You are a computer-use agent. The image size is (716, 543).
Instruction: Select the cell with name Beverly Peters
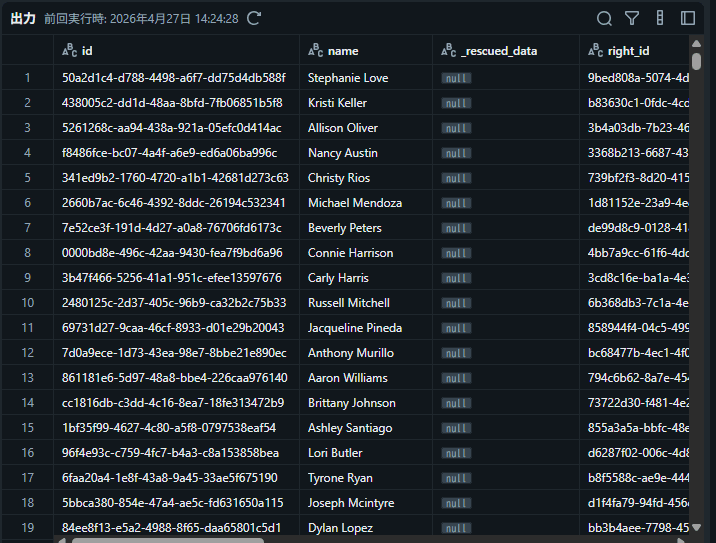[366, 228]
